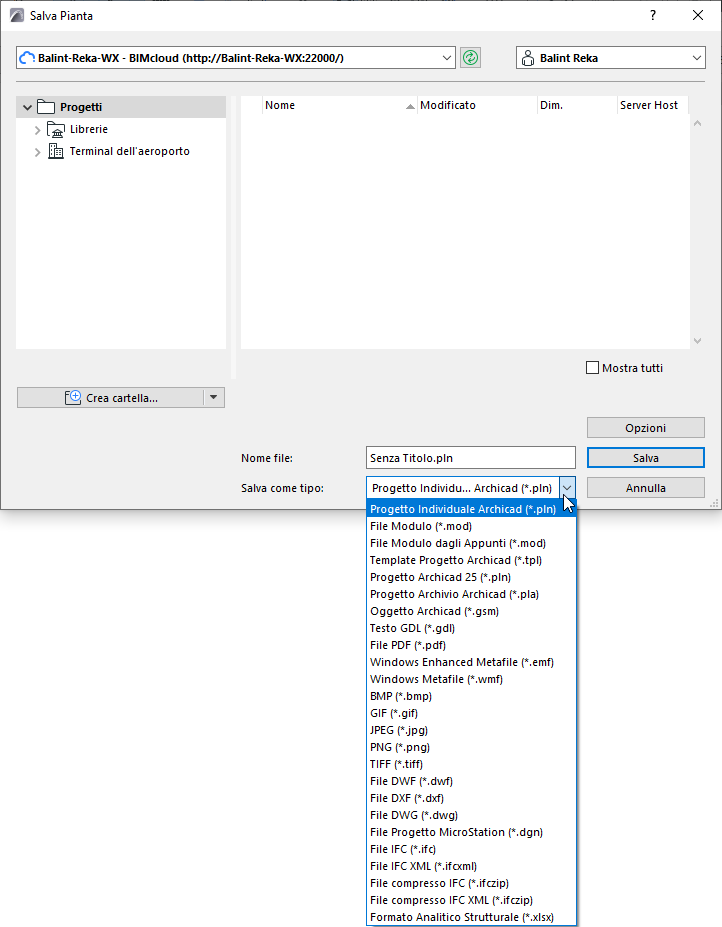Choose File compresso IFC XML (*.ifczip)
The width and height of the screenshot is (722, 927).
pos(471,900)
